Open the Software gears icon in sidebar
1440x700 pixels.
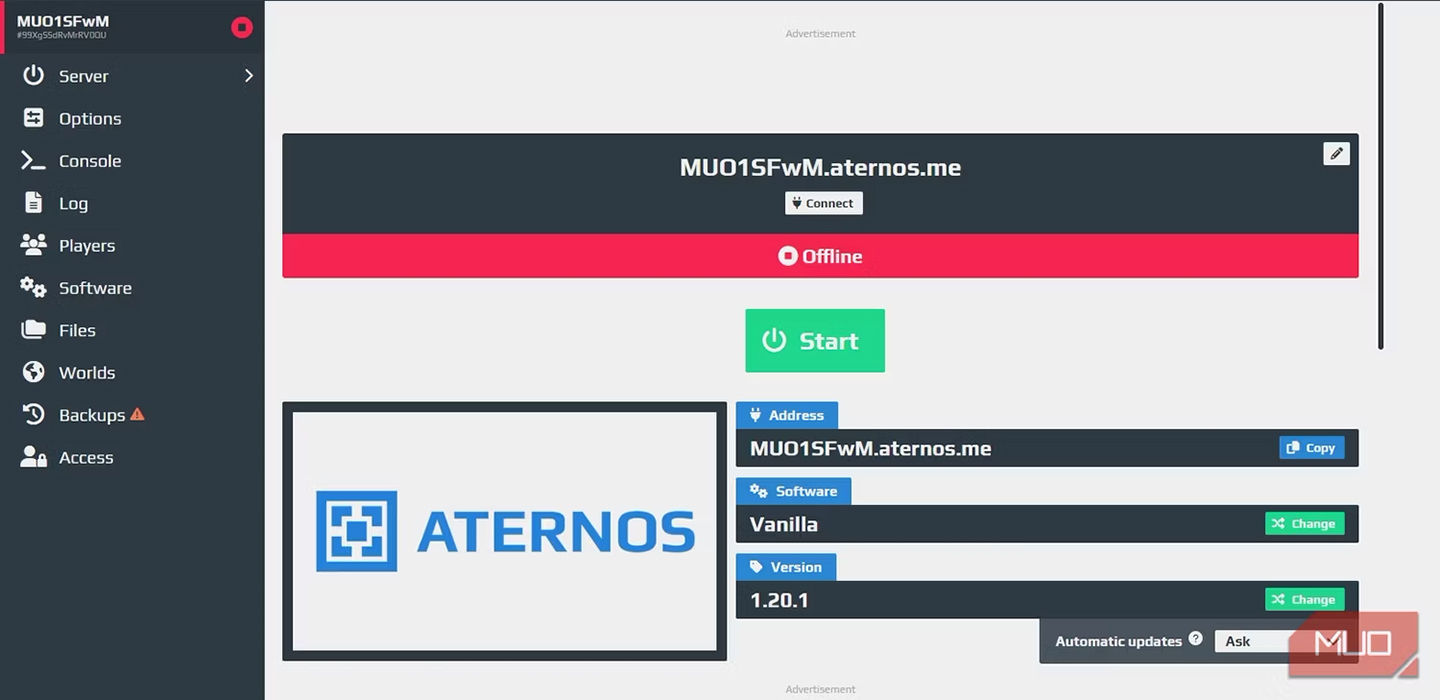34,288
